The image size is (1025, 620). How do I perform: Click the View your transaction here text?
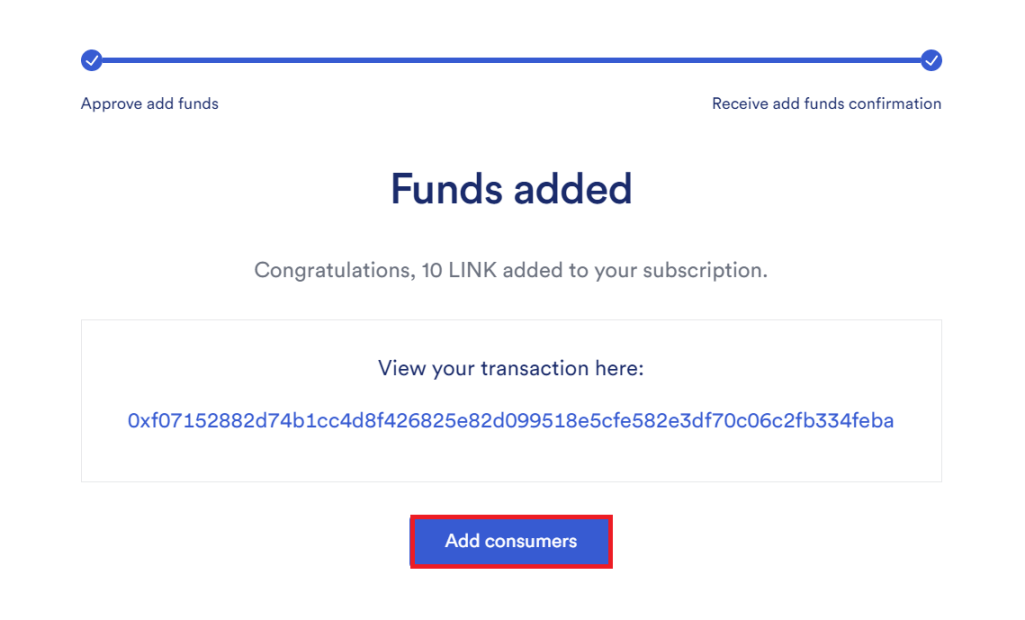[511, 368]
